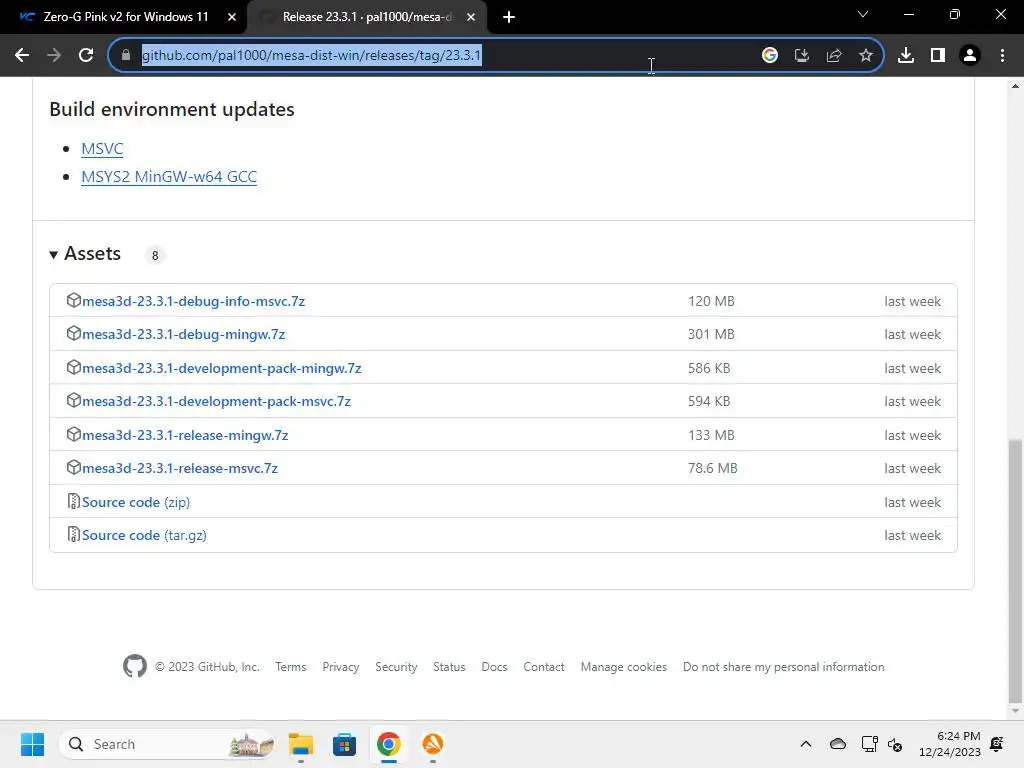Open the Security footer link
The image size is (1024, 768).
pyautogui.click(x=396, y=667)
